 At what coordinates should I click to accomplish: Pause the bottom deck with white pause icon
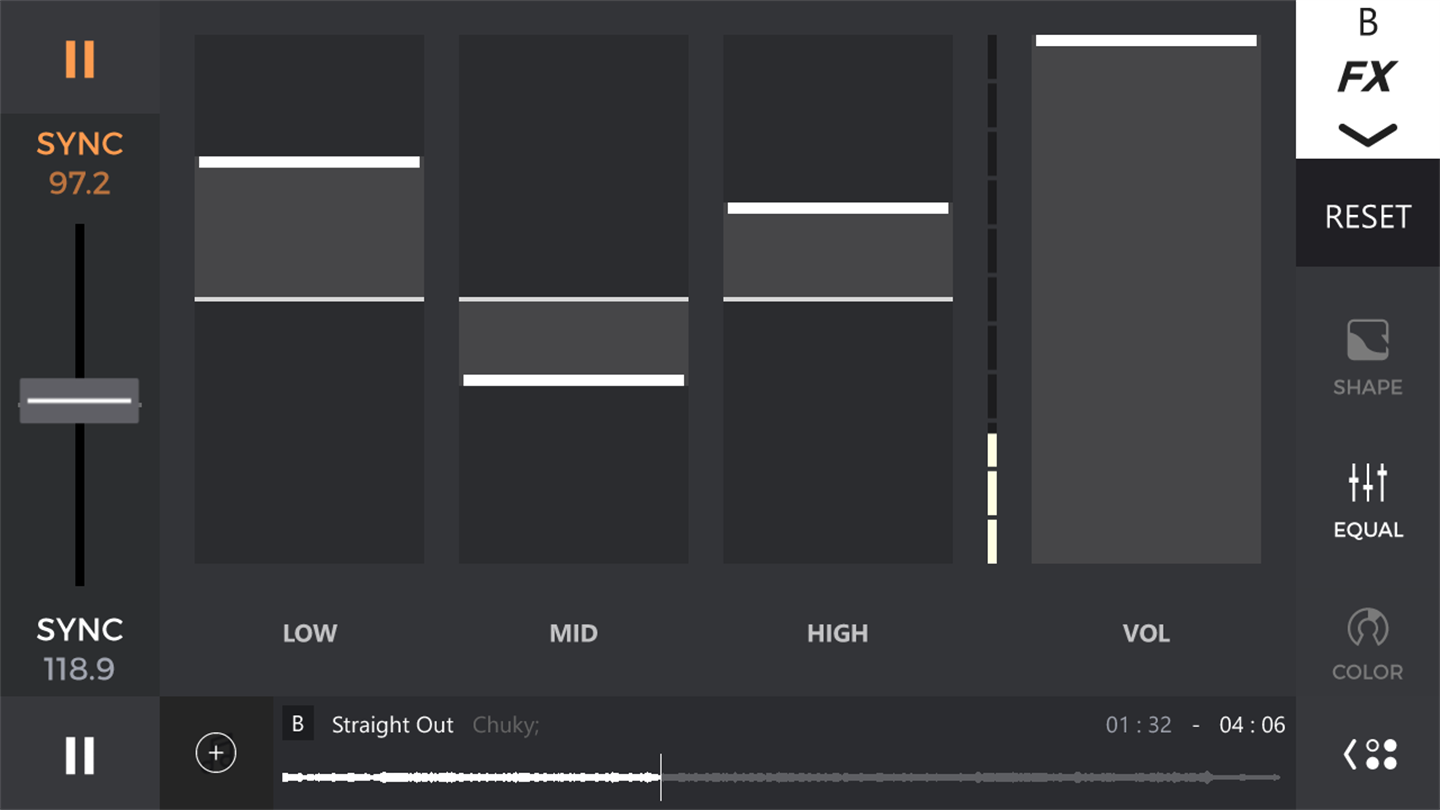click(x=79, y=755)
